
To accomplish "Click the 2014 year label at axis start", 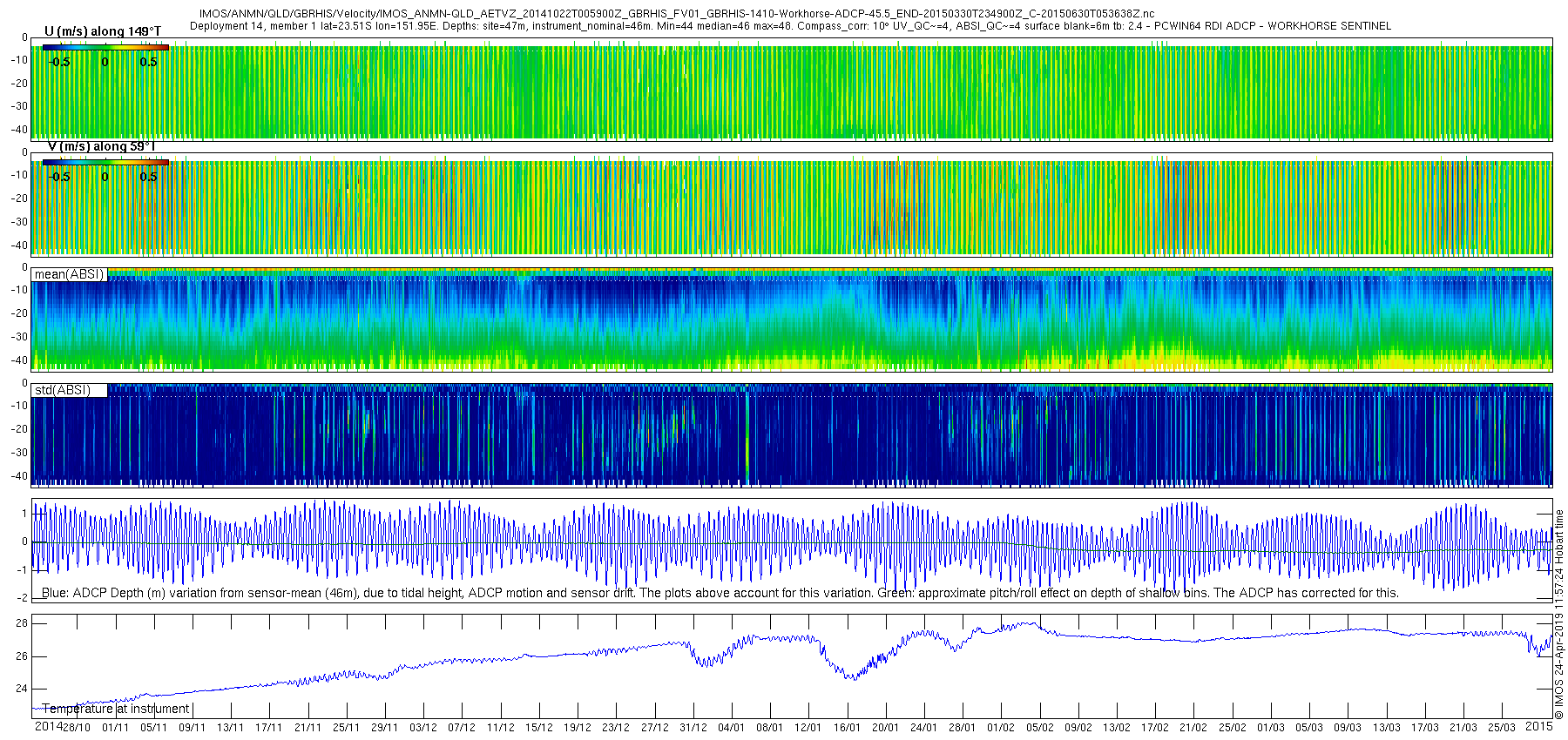I will pos(48,727).
